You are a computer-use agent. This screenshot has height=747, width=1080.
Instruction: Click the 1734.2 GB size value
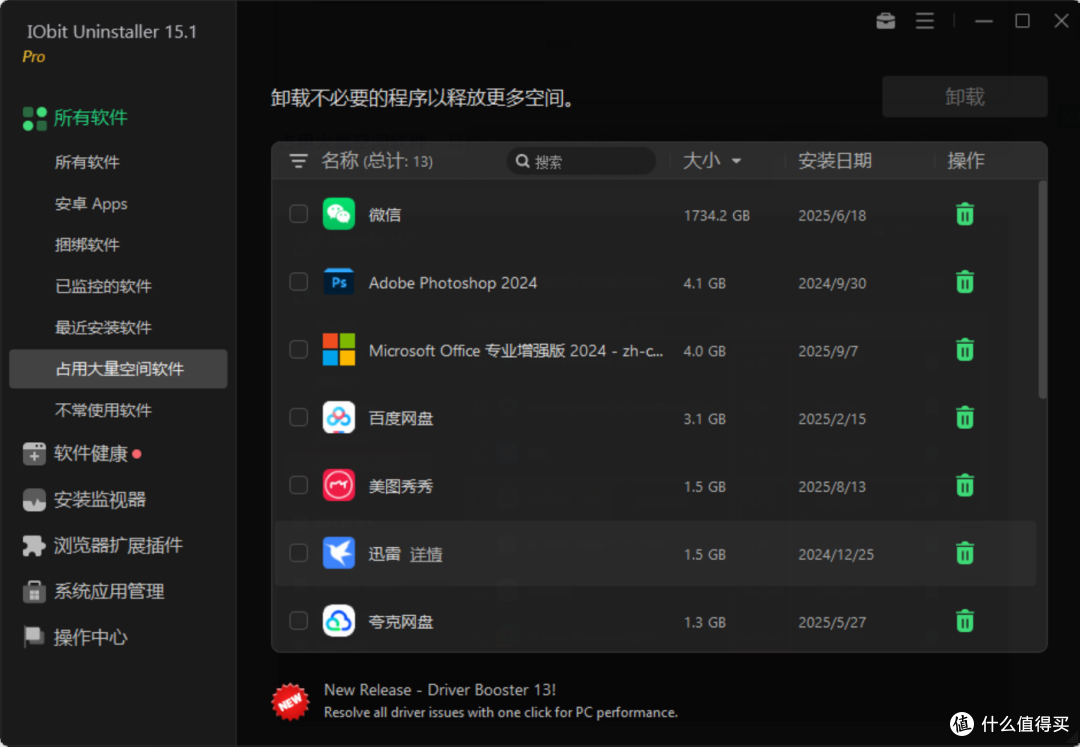716,215
